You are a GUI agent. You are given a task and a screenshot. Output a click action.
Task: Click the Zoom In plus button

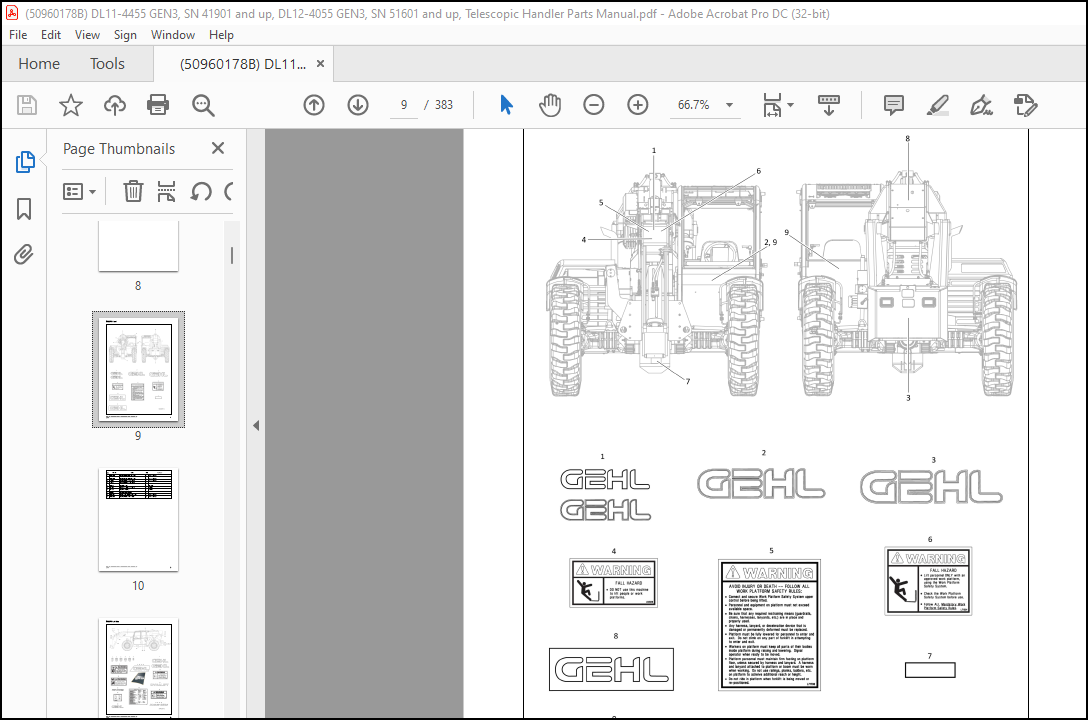[x=638, y=105]
